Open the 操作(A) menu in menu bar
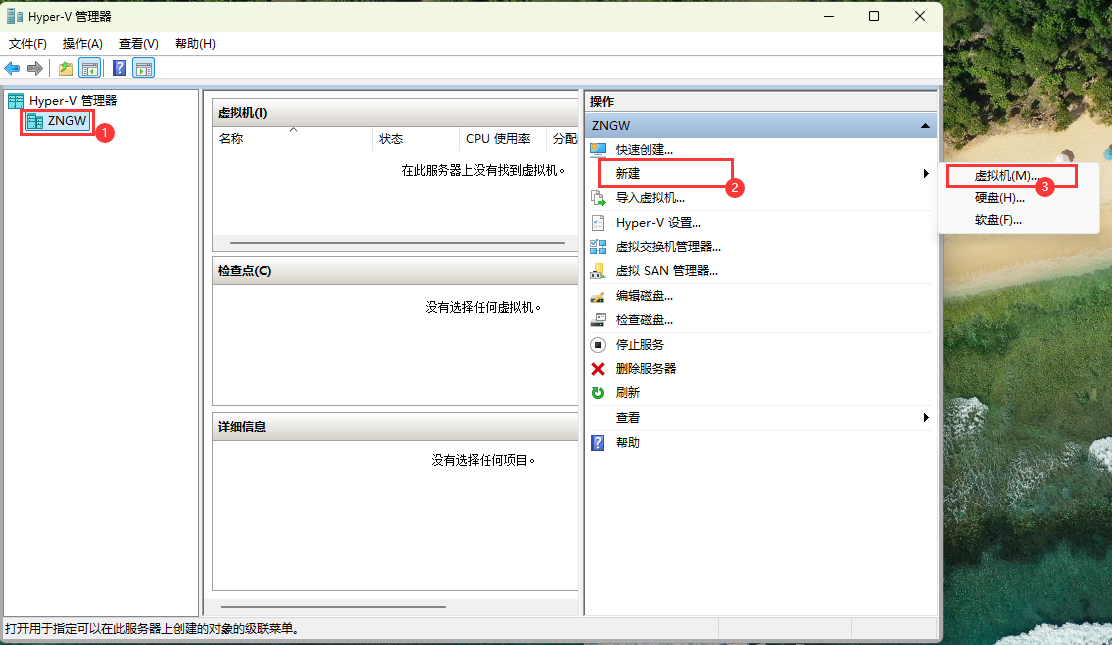The image size is (1112, 645). point(82,44)
